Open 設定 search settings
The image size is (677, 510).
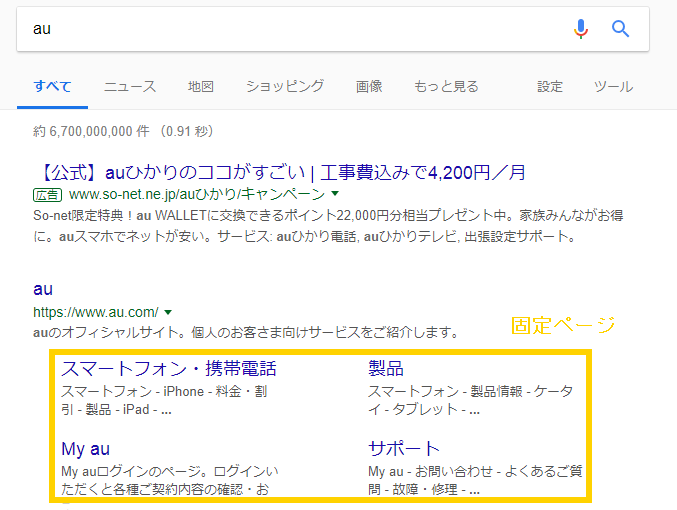point(550,86)
